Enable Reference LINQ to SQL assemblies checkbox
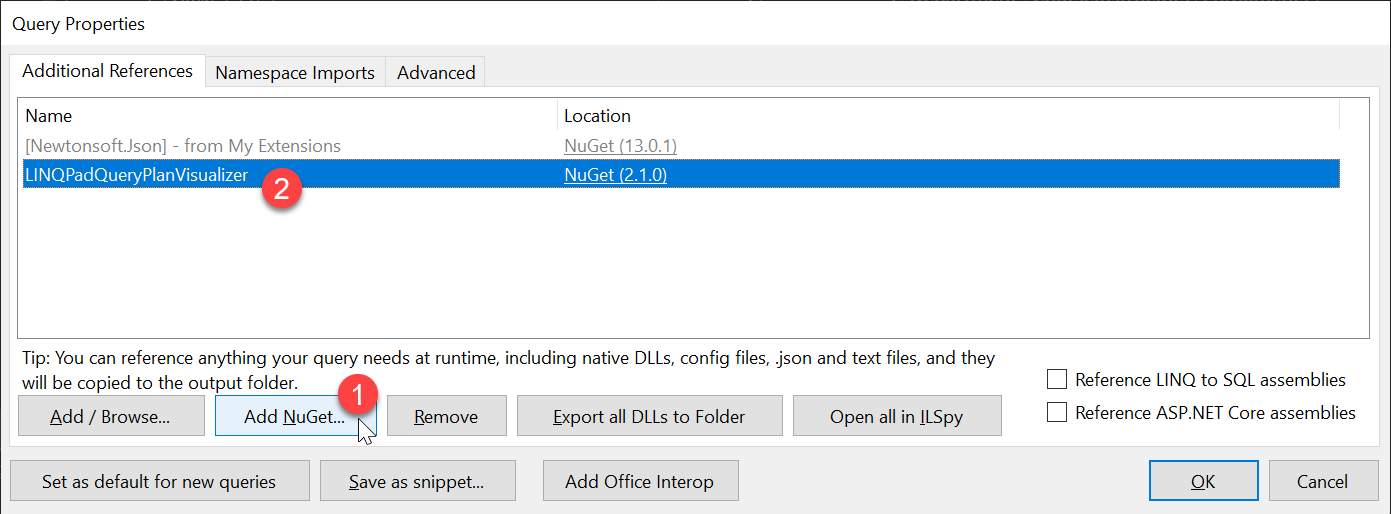Screen dimensions: 1391x514 pos(1056,379)
